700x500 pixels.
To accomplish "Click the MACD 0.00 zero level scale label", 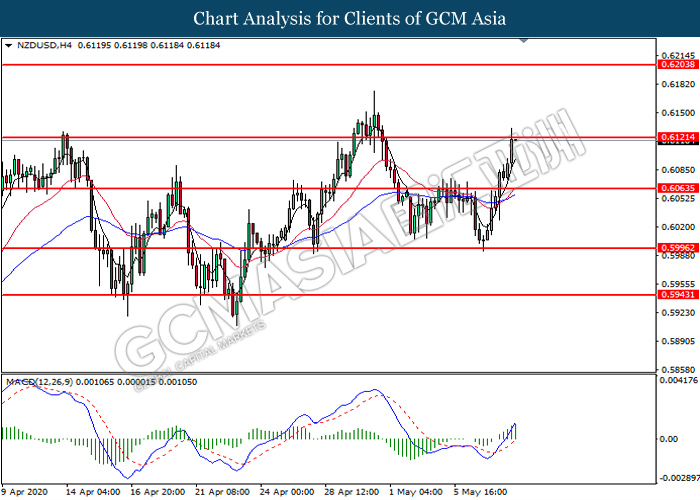I will click(x=668, y=439).
